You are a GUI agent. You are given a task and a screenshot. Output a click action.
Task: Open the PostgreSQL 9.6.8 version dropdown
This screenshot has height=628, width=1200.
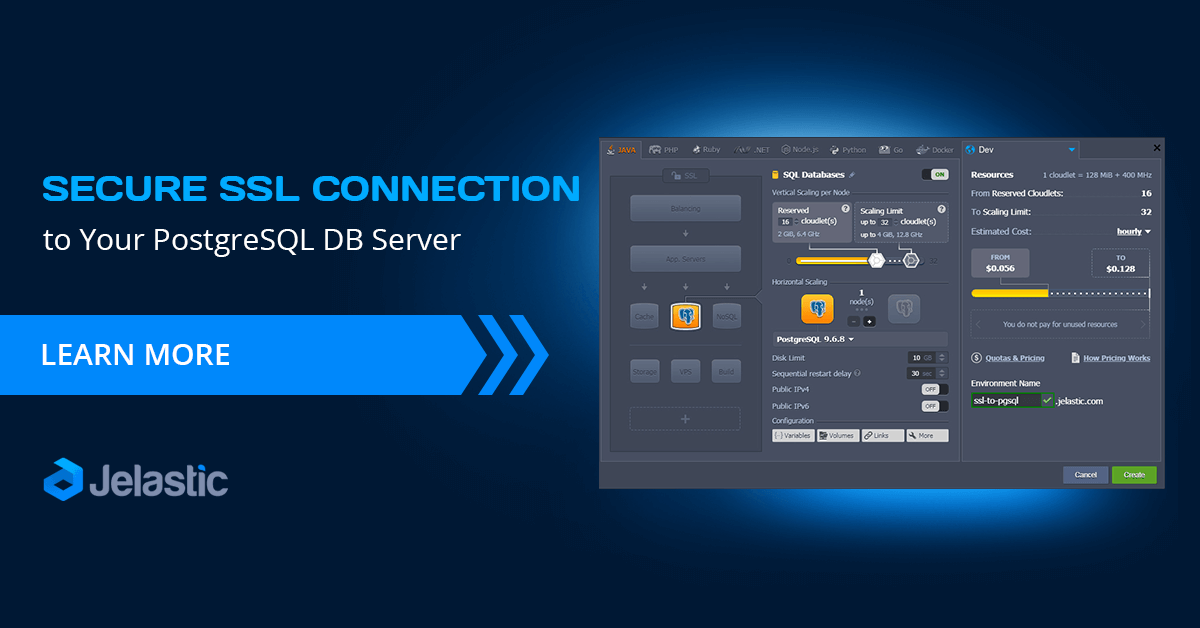pyautogui.click(x=816, y=339)
